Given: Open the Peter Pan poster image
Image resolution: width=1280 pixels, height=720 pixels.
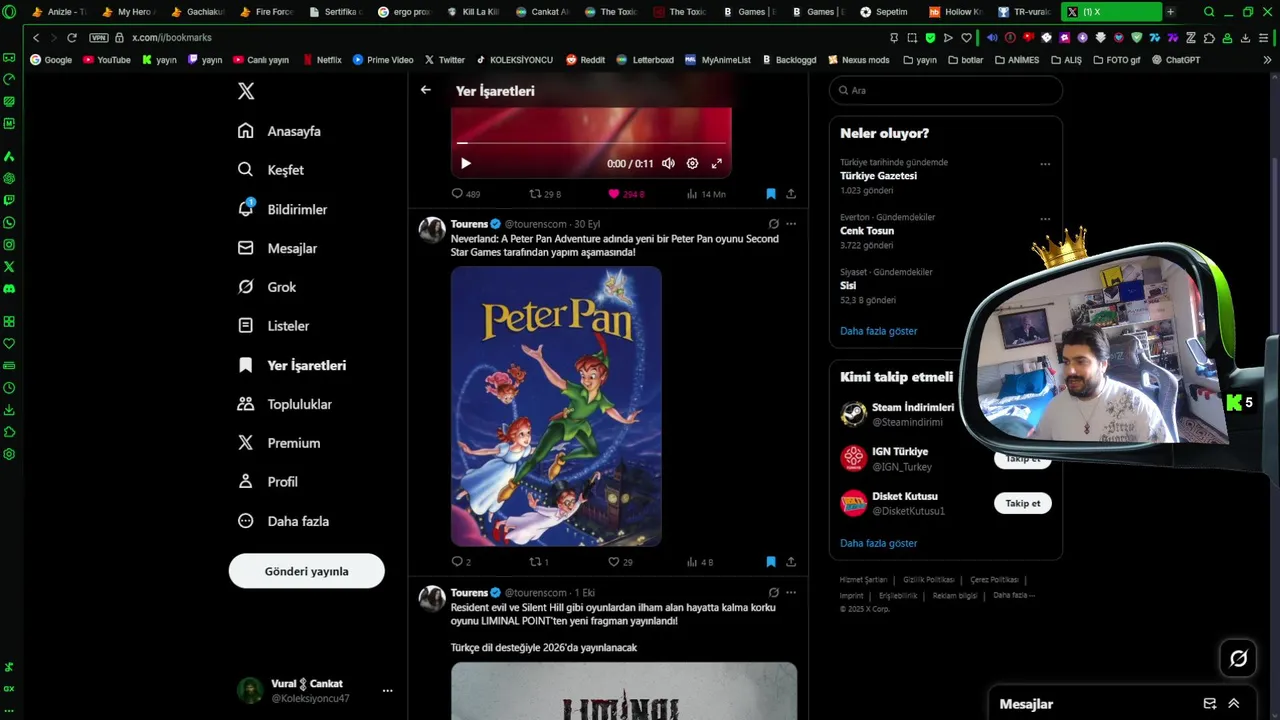Looking at the screenshot, I should (556, 406).
